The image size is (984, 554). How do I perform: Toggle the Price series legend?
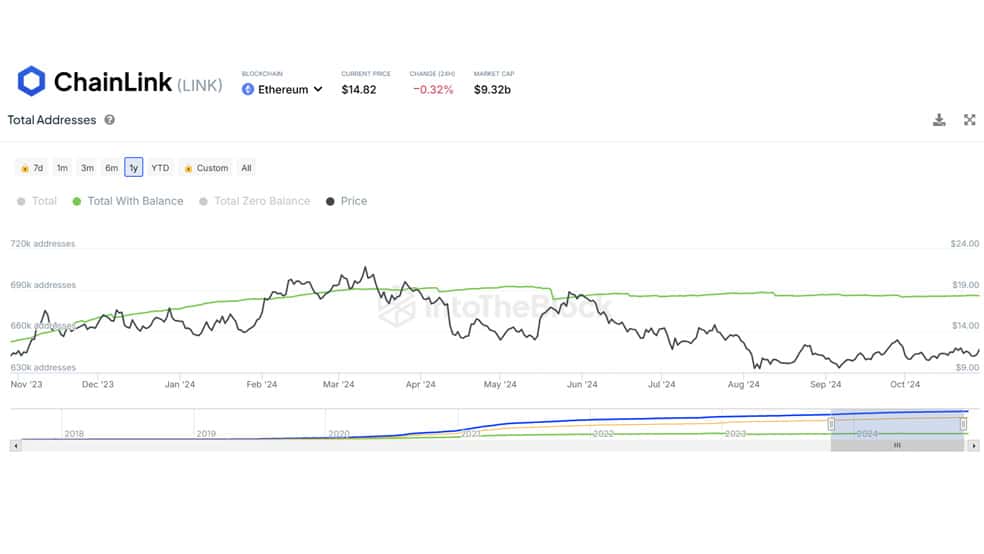(x=346, y=201)
